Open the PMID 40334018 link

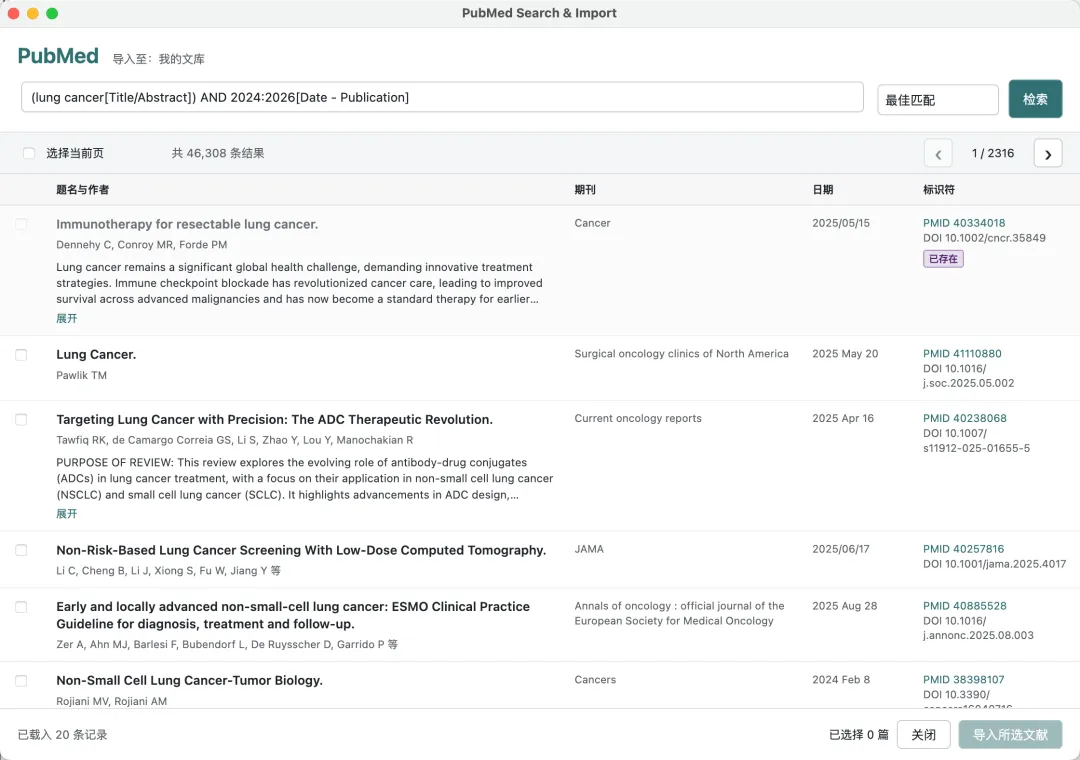964,223
